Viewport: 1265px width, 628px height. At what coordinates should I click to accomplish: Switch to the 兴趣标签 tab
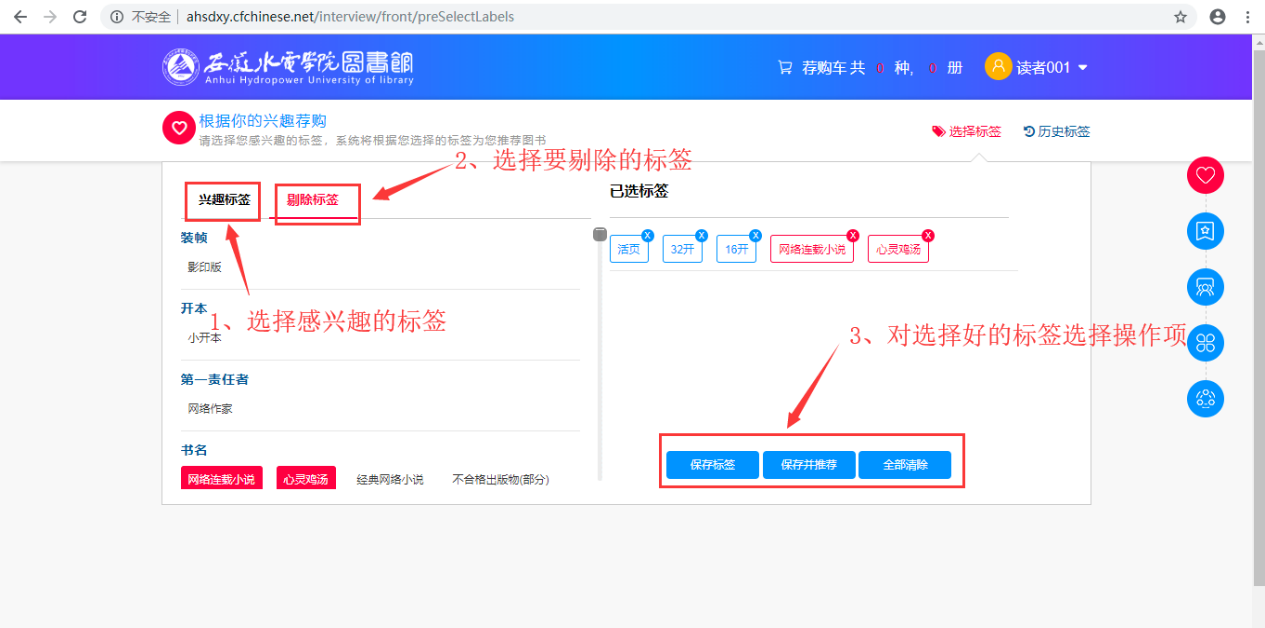pyautogui.click(x=224, y=200)
